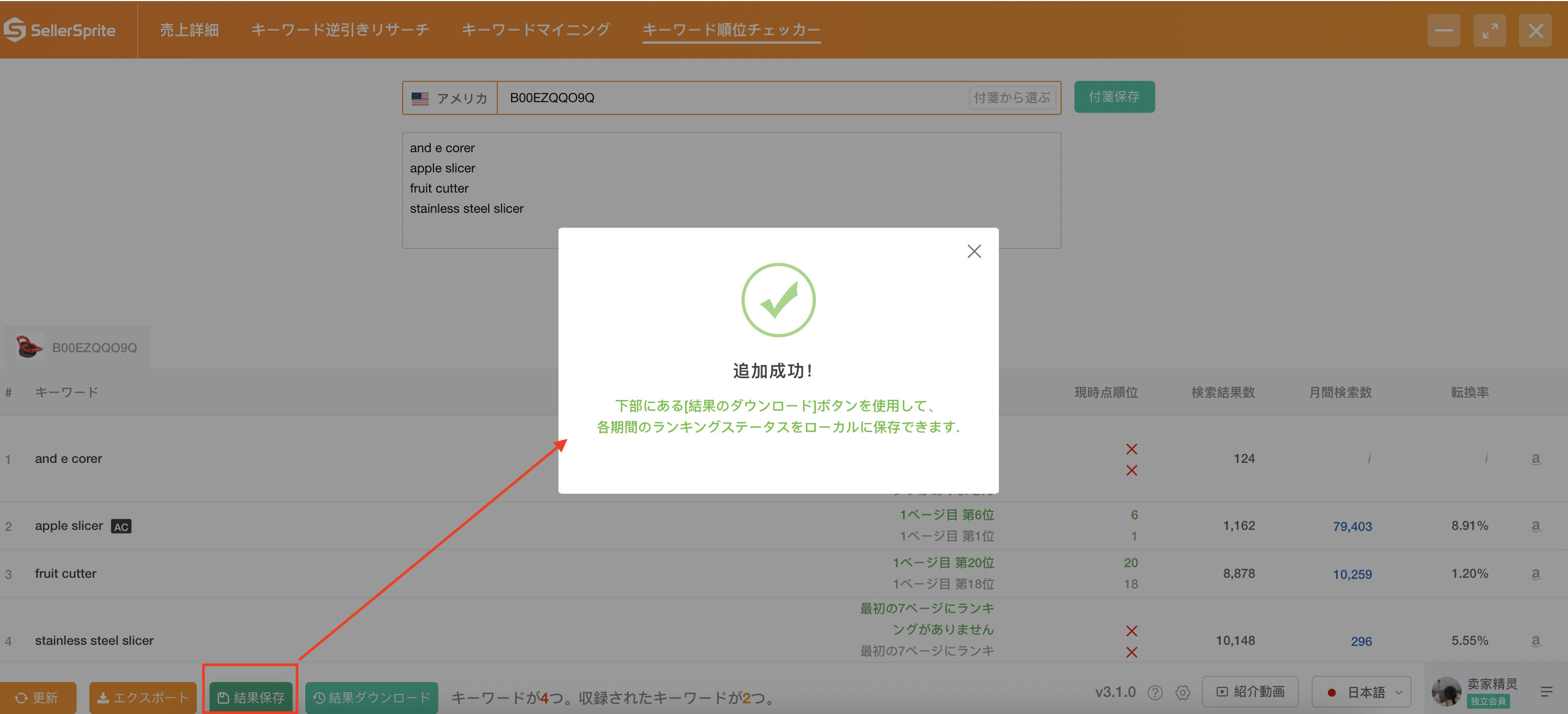Image resolution: width=1568 pixels, height=714 pixels.
Task: Click the keywords text area
Action: click(x=731, y=190)
